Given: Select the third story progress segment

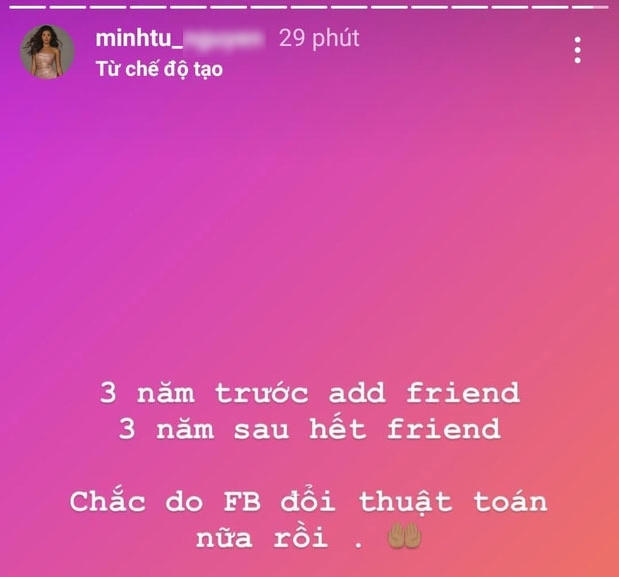Looking at the screenshot, I should [x=108, y=7].
